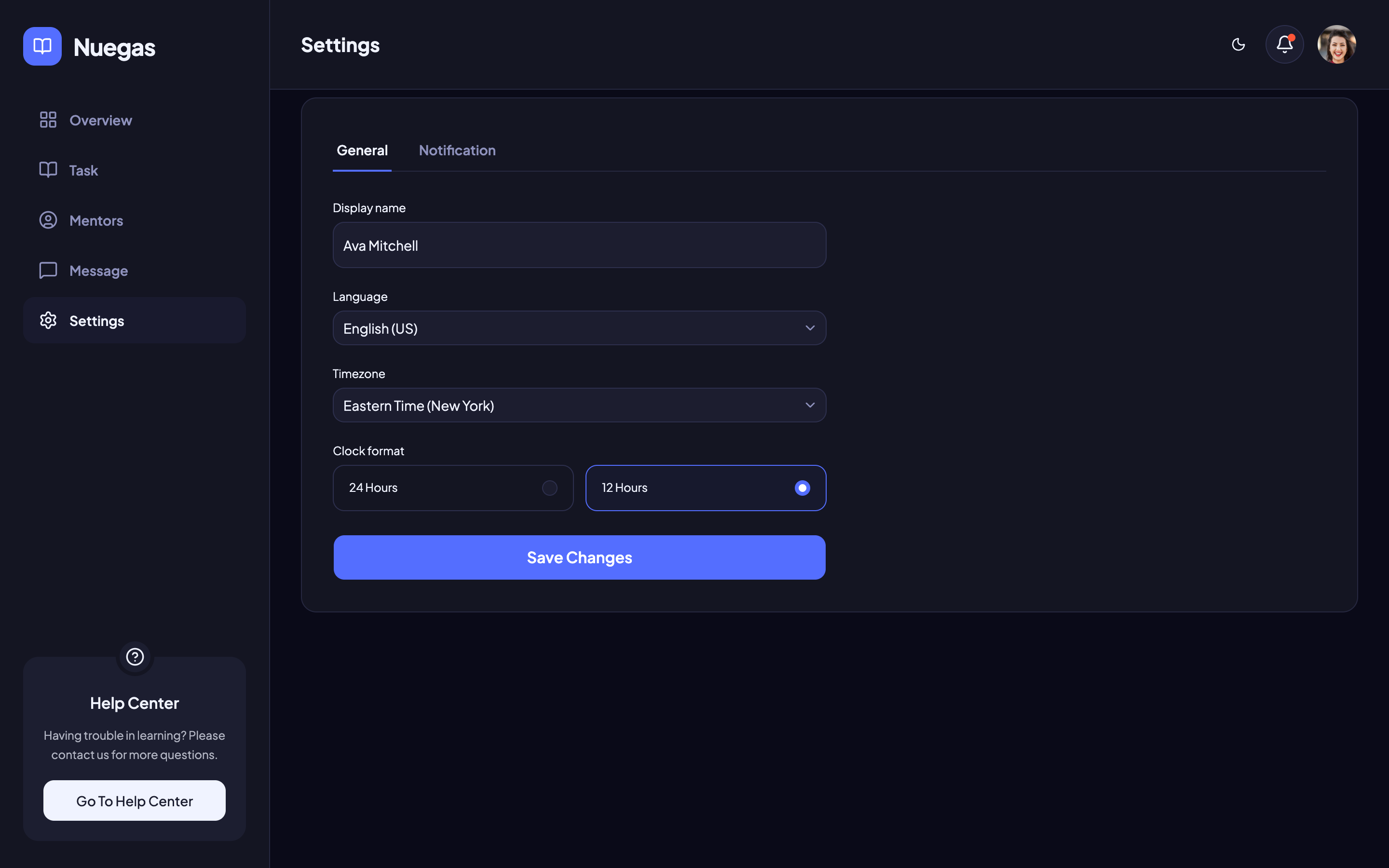This screenshot has width=1389, height=868.
Task: Open the Timezone dropdown
Action: pos(579,405)
